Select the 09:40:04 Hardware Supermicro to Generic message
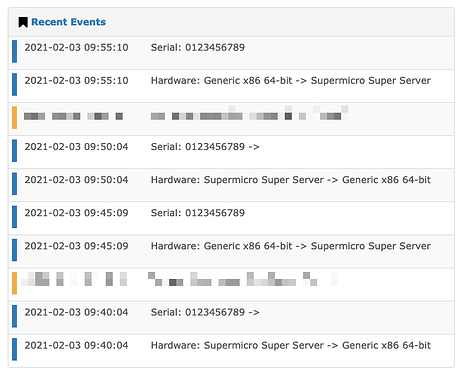This screenshot has width=461, height=374. tap(291, 346)
